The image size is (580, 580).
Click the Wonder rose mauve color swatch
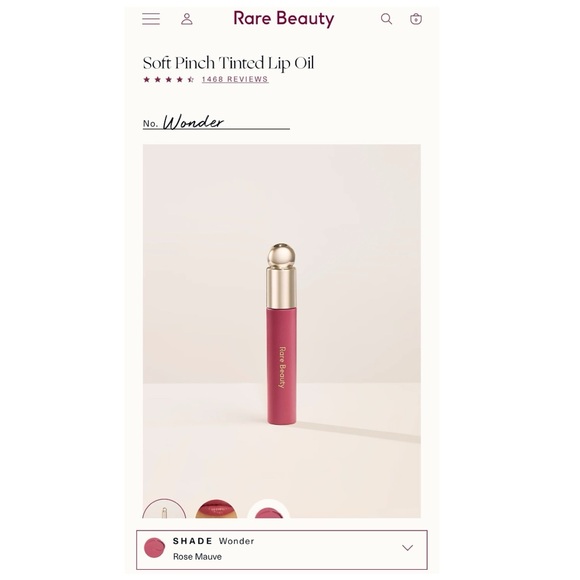click(x=154, y=548)
